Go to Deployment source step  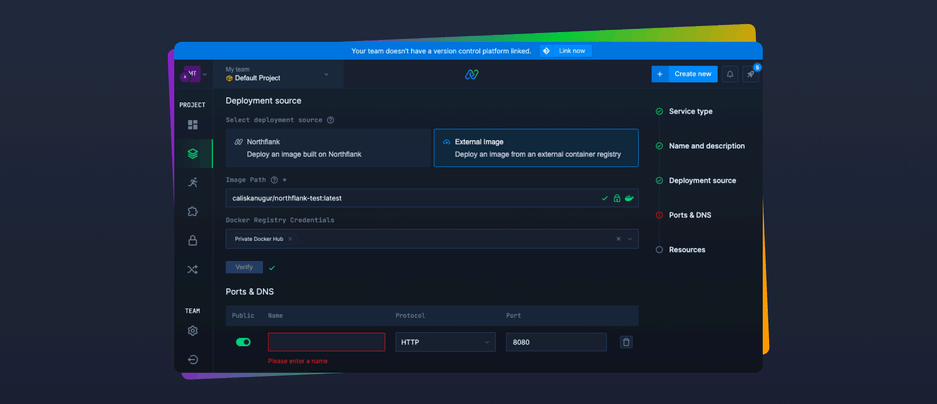click(702, 180)
